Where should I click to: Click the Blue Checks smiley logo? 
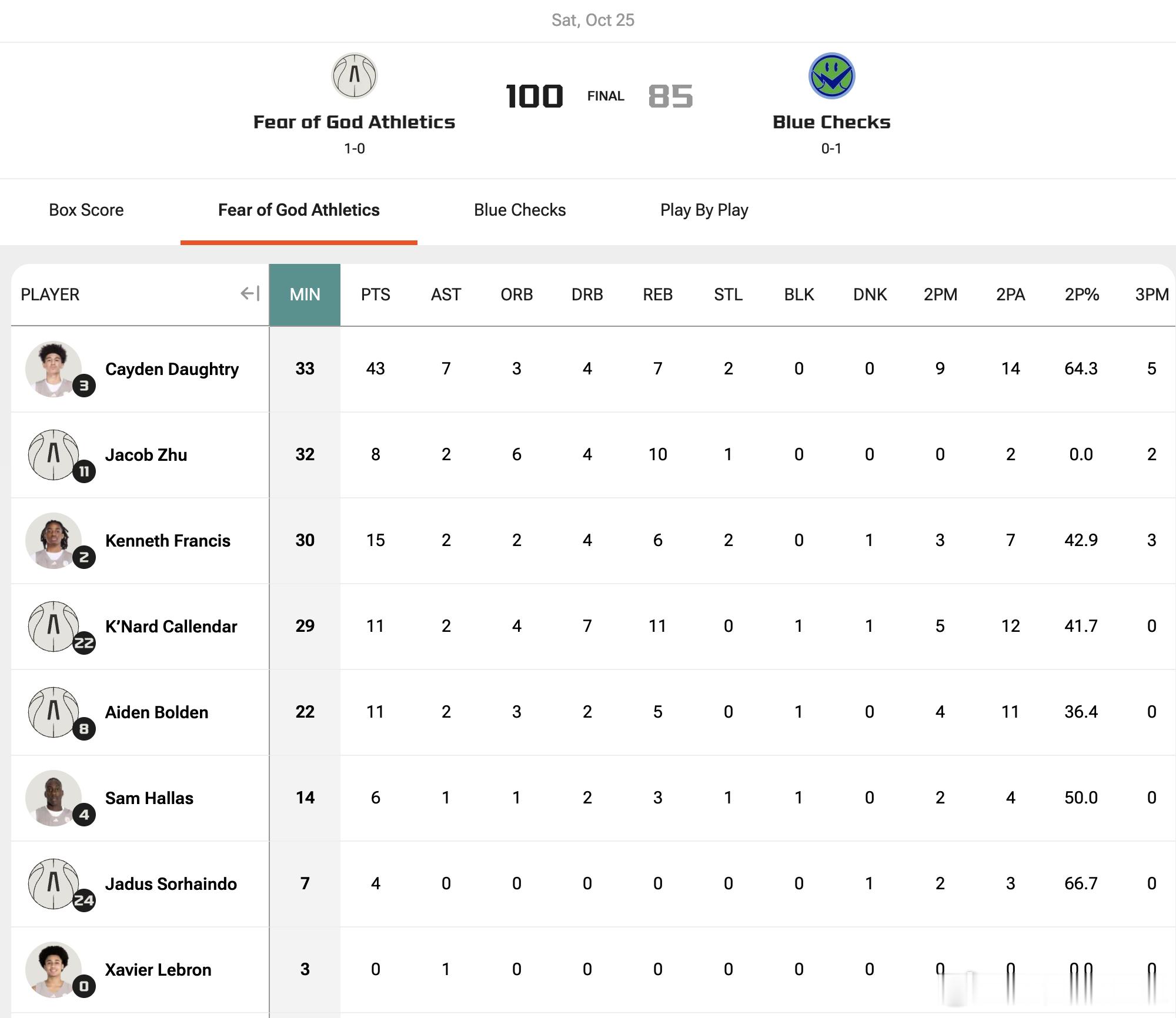[831, 76]
